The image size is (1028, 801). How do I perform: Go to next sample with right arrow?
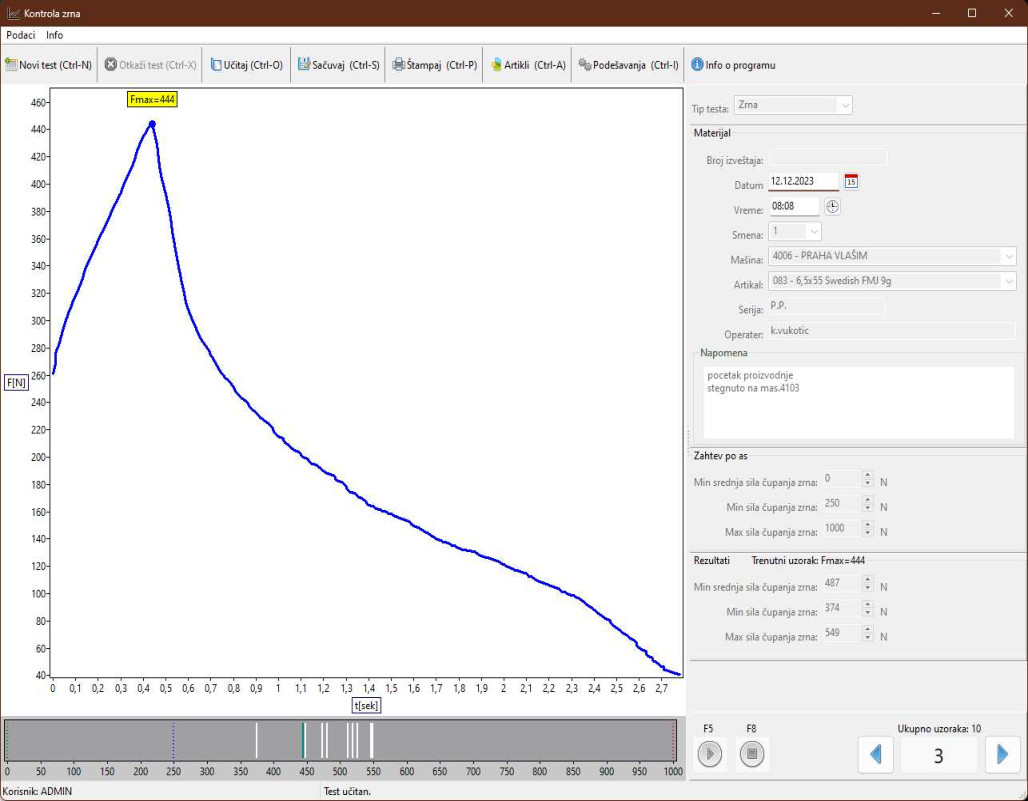point(1002,754)
